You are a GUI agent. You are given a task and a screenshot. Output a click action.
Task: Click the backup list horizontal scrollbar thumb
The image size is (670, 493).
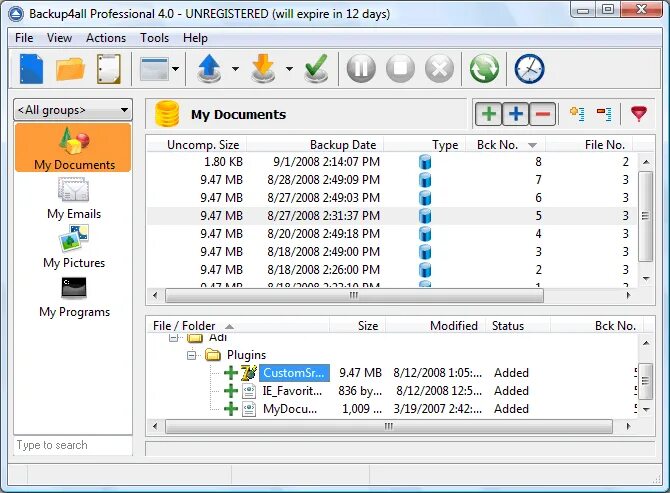(x=354, y=295)
